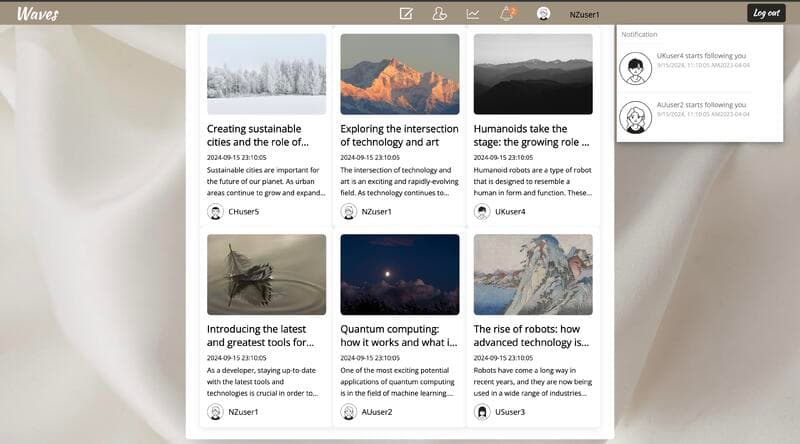Image resolution: width=800 pixels, height=444 pixels.
Task: Open NZuser1 profile name in header
Action: 584,15
